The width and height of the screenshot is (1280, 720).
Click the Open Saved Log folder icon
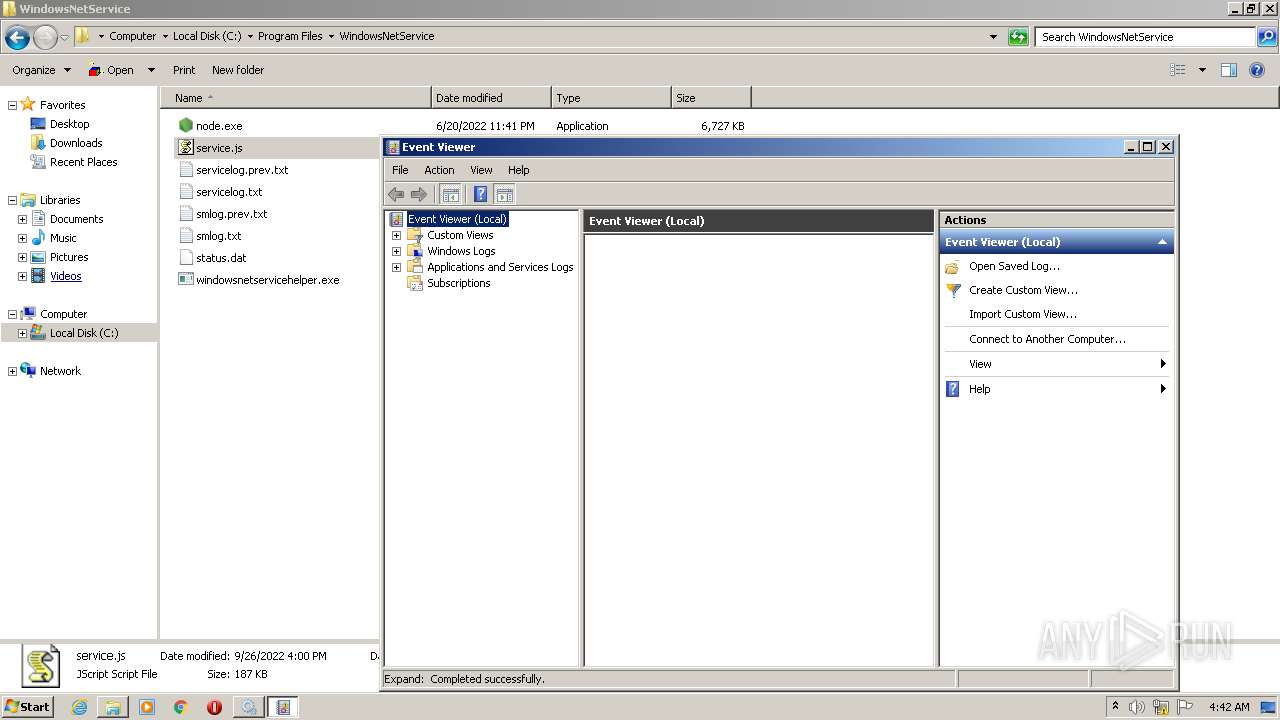pos(953,267)
